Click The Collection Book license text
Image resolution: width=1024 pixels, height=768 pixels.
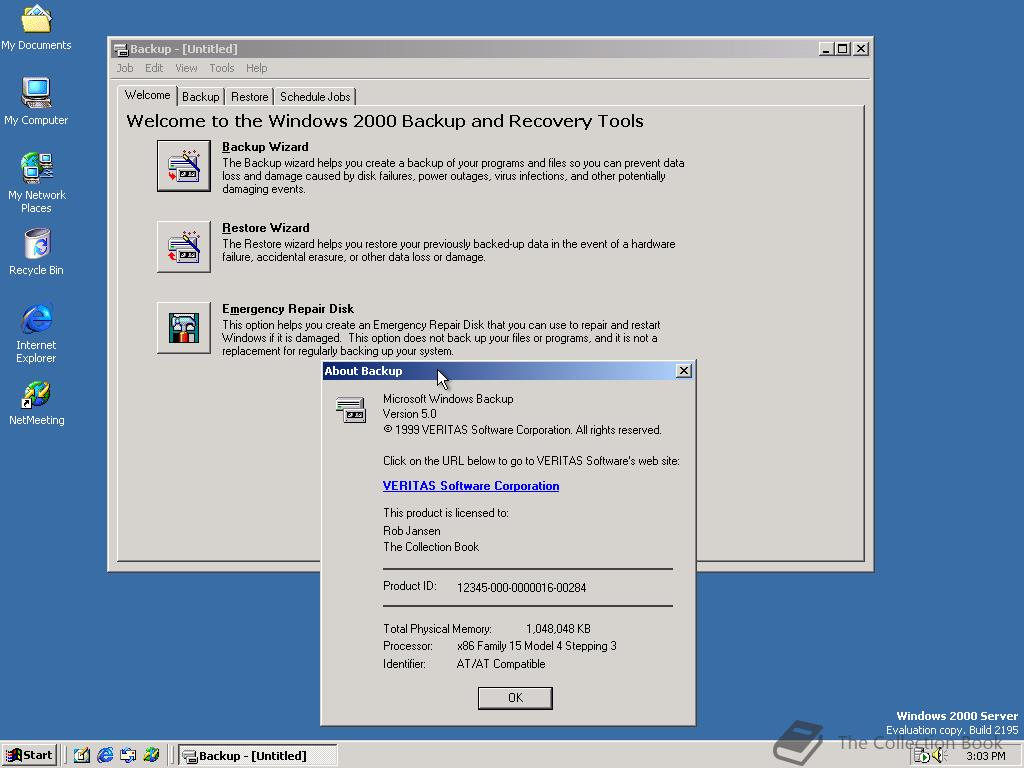click(431, 547)
